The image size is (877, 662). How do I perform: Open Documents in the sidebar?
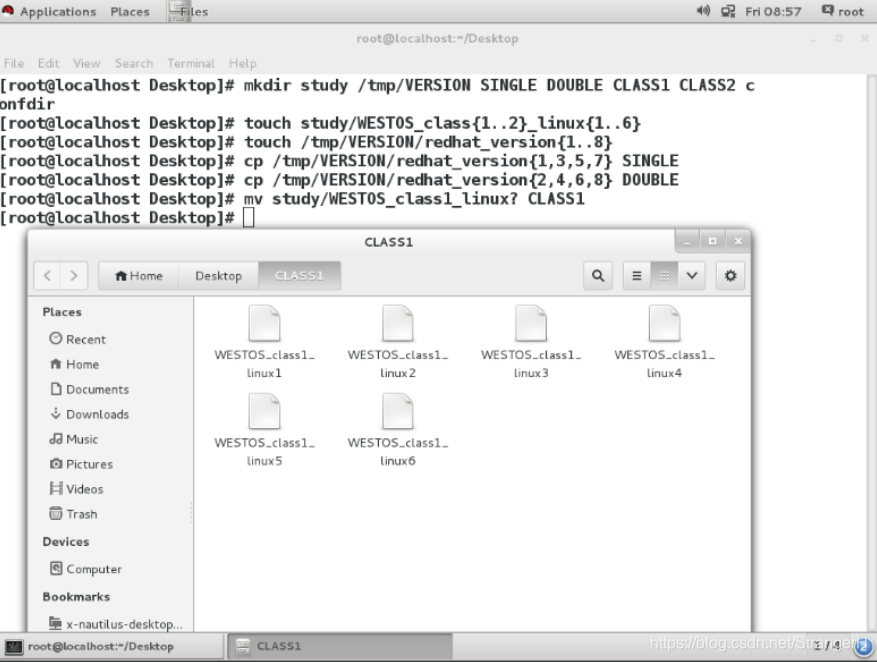89,389
